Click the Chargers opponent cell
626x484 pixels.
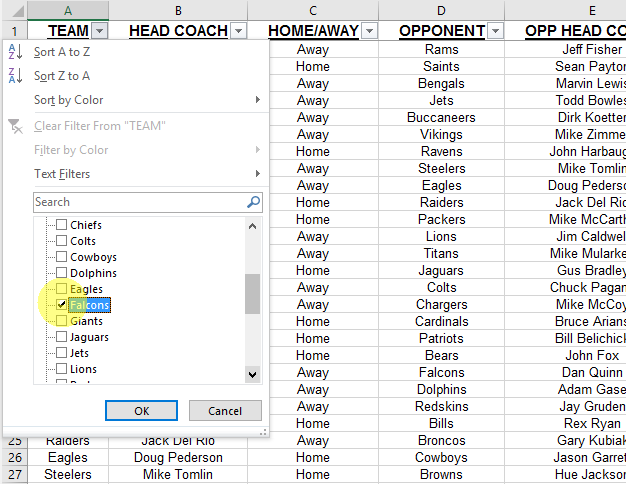tap(441, 304)
